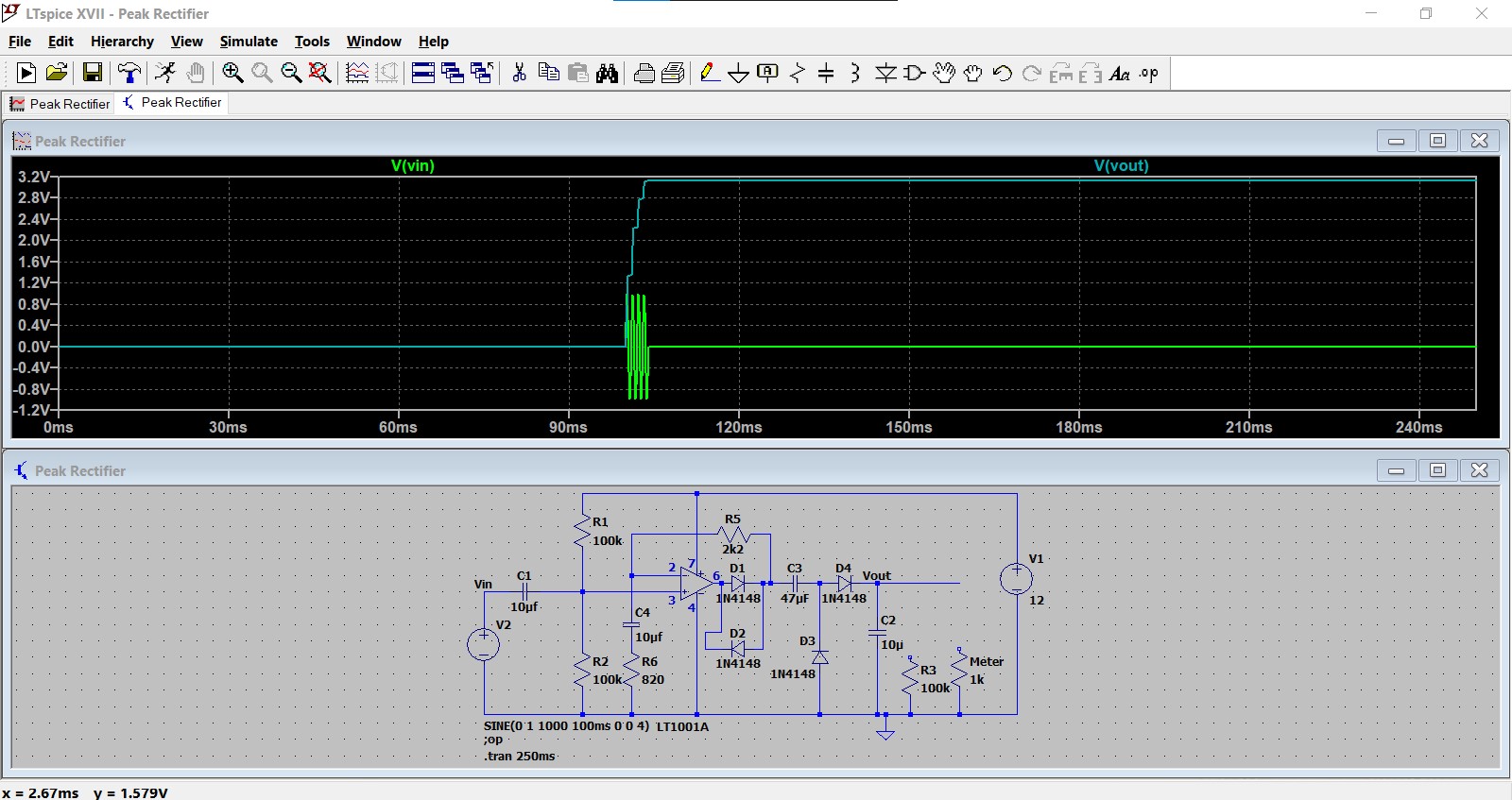
Task: Click the 120ms time axis label
Action: point(739,427)
